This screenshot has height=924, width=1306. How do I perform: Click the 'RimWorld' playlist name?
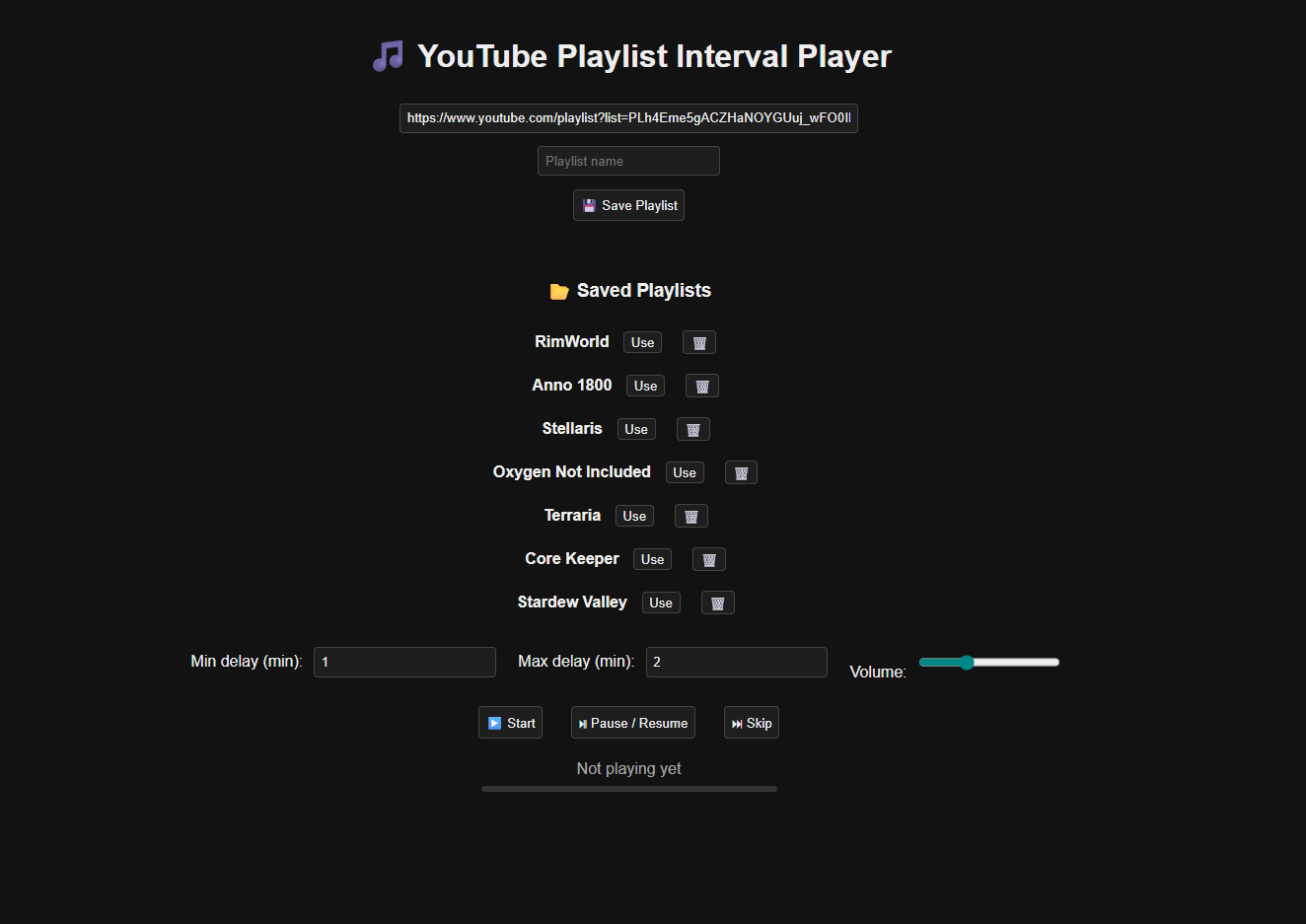click(x=572, y=341)
